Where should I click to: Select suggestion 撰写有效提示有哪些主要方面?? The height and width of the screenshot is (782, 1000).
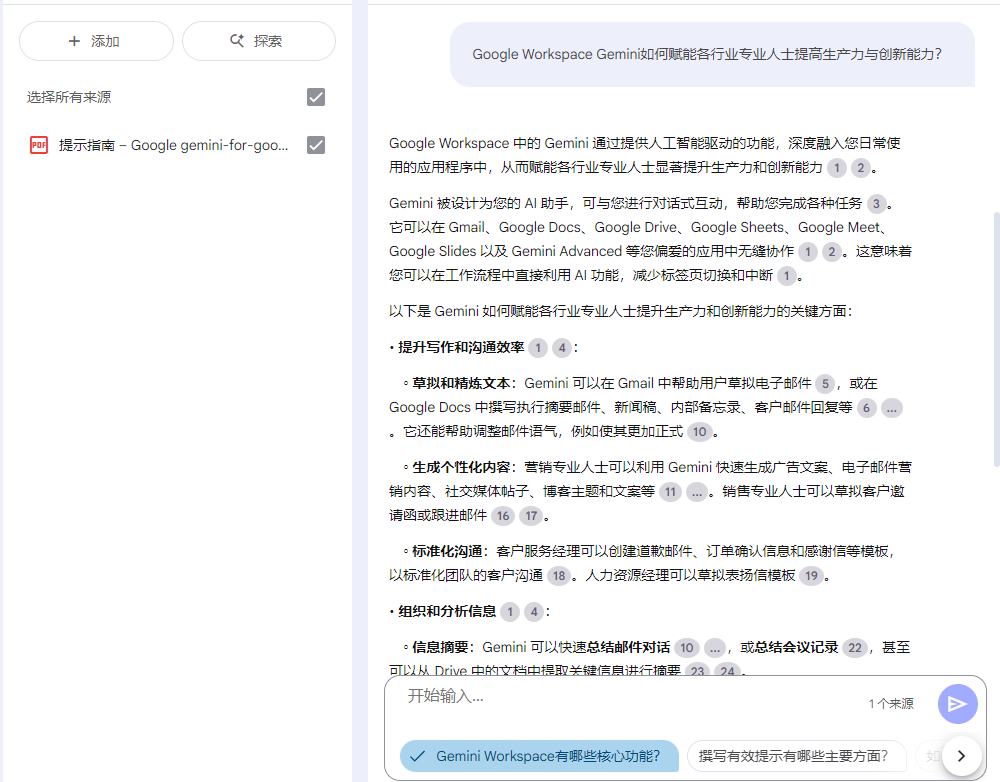[796, 756]
